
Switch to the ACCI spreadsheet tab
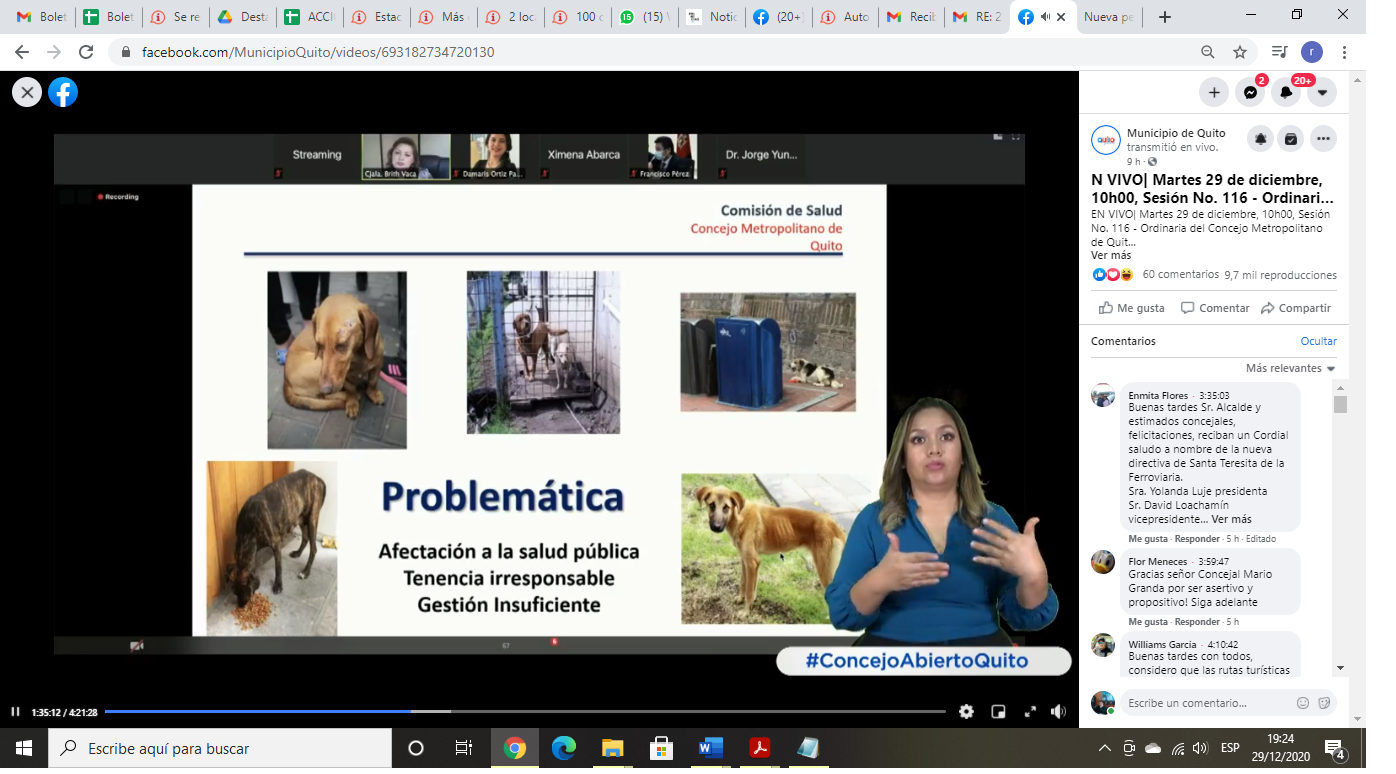tap(307, 17)
